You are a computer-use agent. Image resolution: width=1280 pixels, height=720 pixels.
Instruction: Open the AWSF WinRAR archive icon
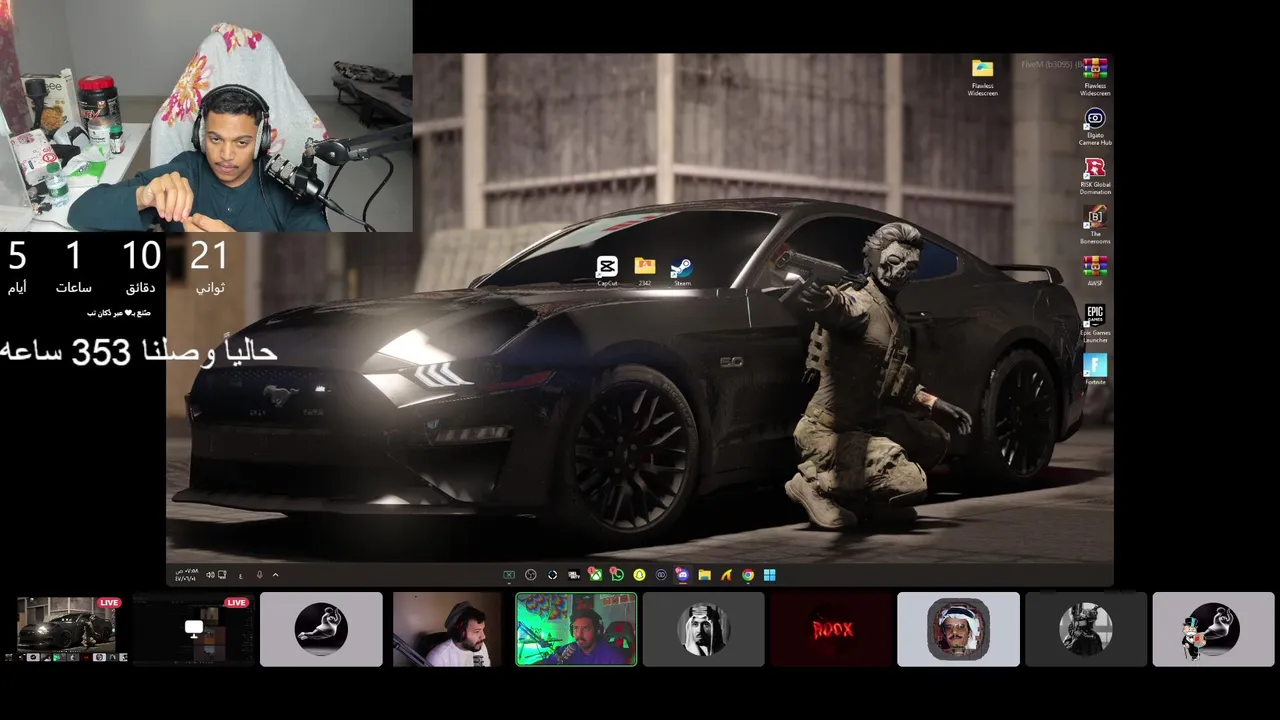(x=1095, y=271)
